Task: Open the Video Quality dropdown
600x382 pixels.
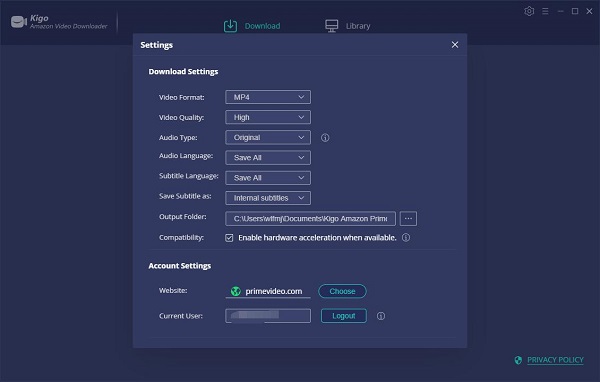Action: pyautogui.click(x=268, y=118)
